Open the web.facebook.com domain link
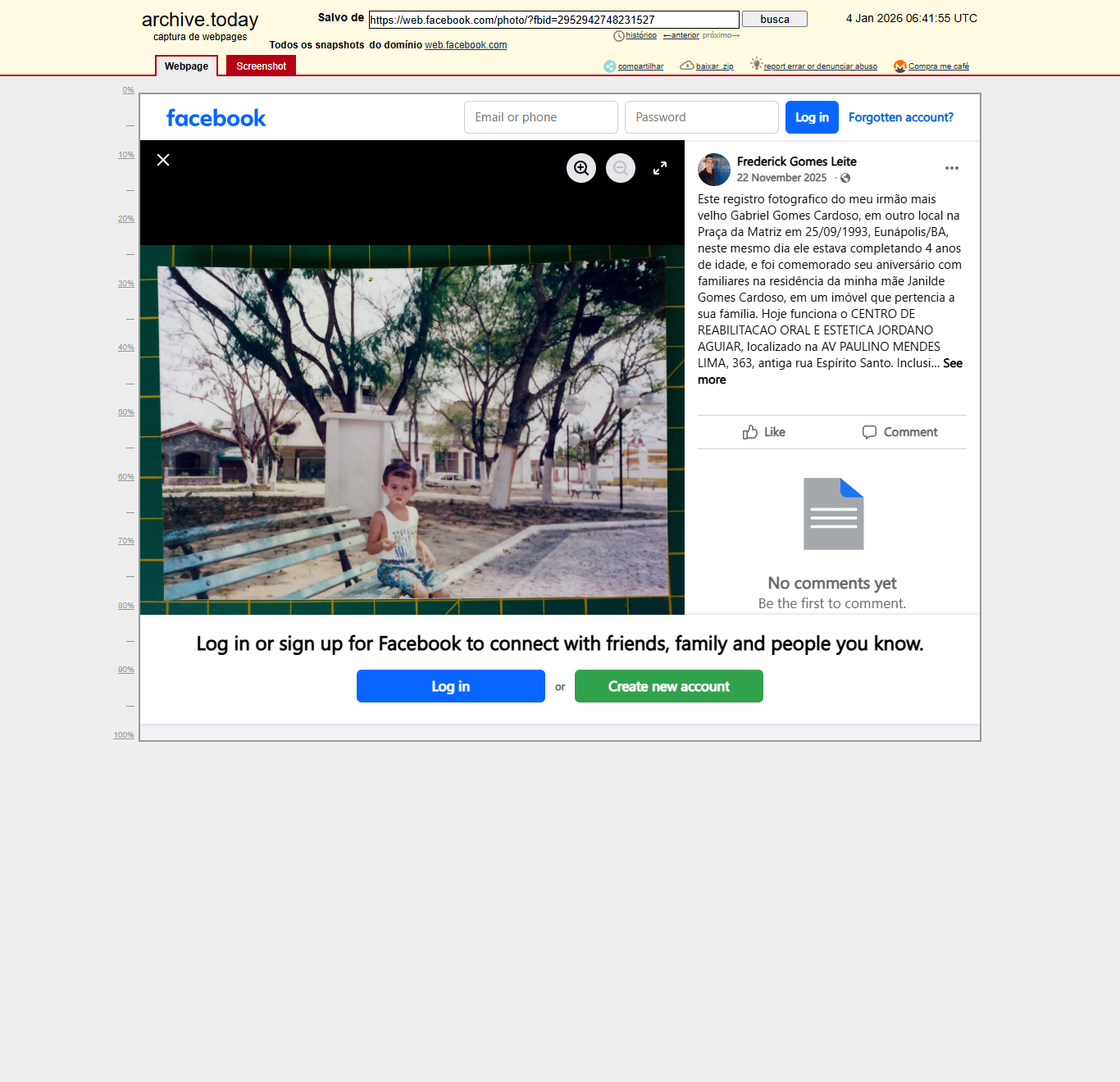The width and height of the screenshot is (1120, 1082). (x=466, y=45)
